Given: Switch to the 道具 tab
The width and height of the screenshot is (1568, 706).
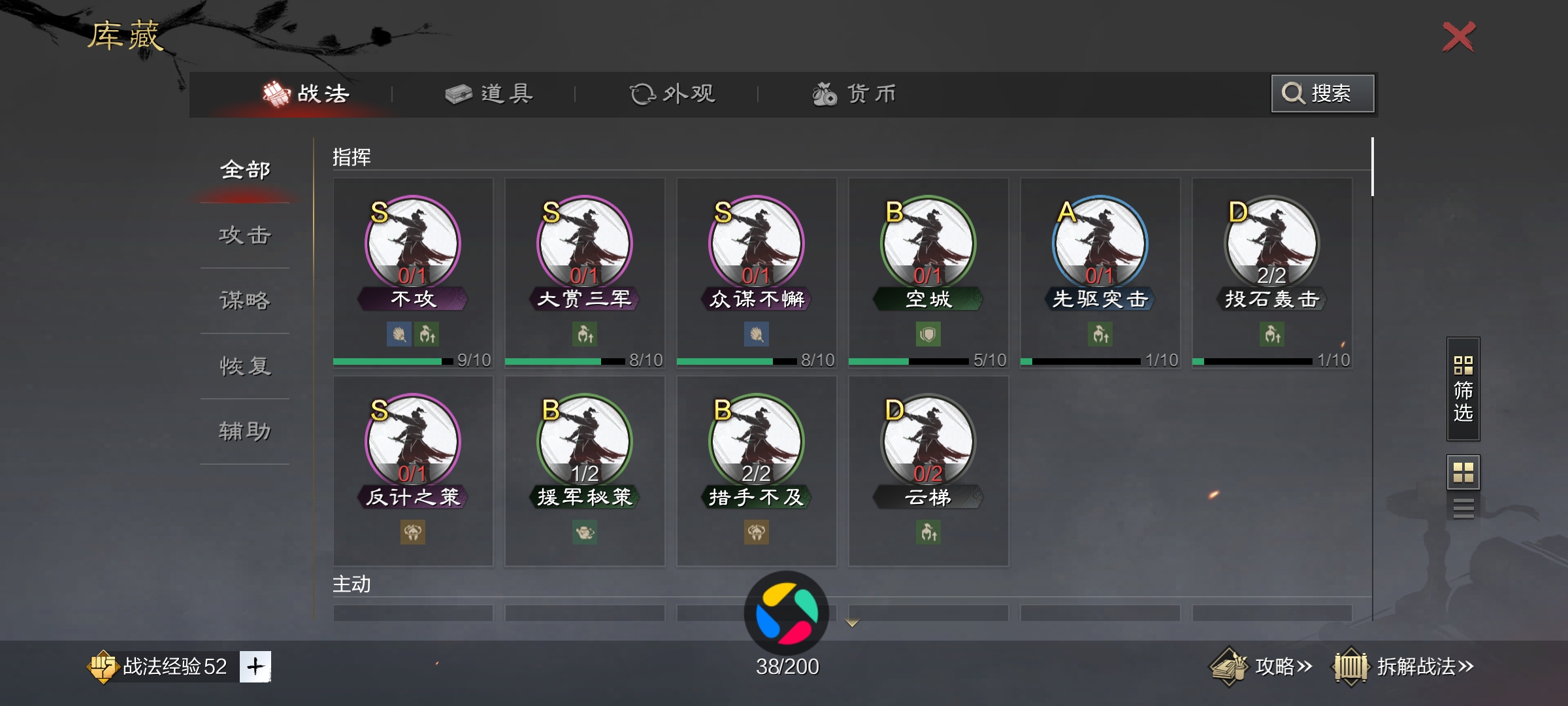Looking at the screenshot, I should 490,94.
